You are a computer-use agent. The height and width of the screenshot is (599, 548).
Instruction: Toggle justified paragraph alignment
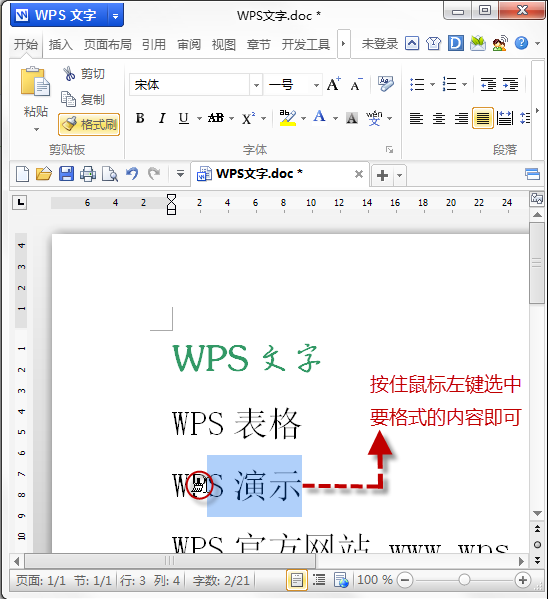483,118
